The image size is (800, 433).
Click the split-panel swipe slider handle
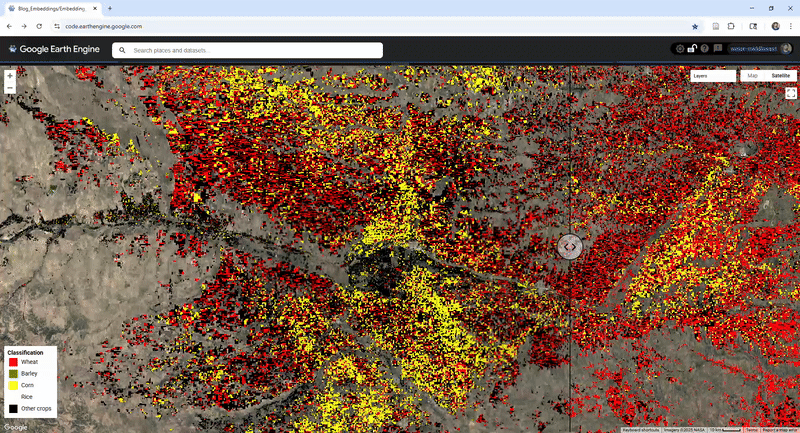click(x=569, y=246)
